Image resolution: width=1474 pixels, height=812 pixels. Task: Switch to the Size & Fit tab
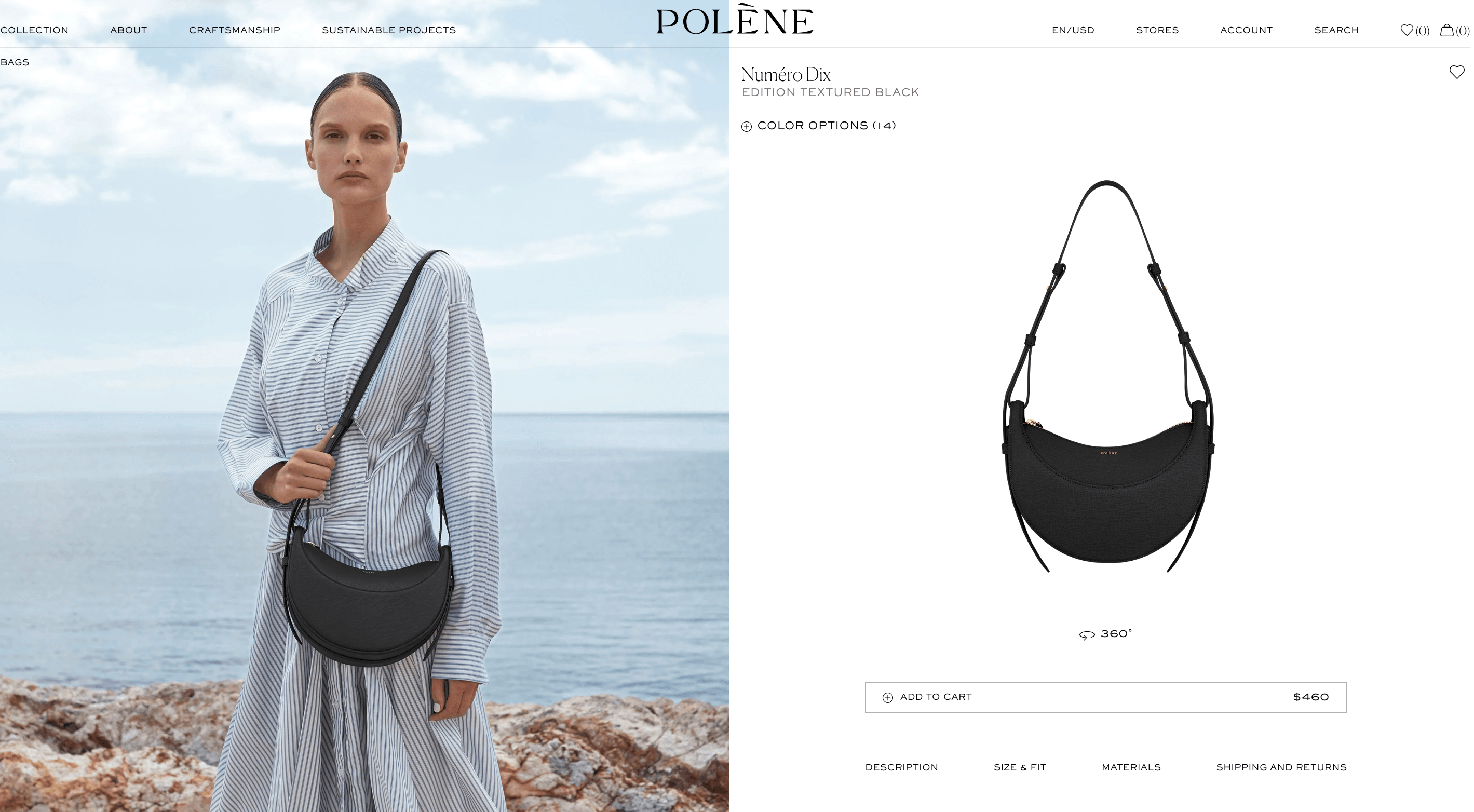(1019, 767)
